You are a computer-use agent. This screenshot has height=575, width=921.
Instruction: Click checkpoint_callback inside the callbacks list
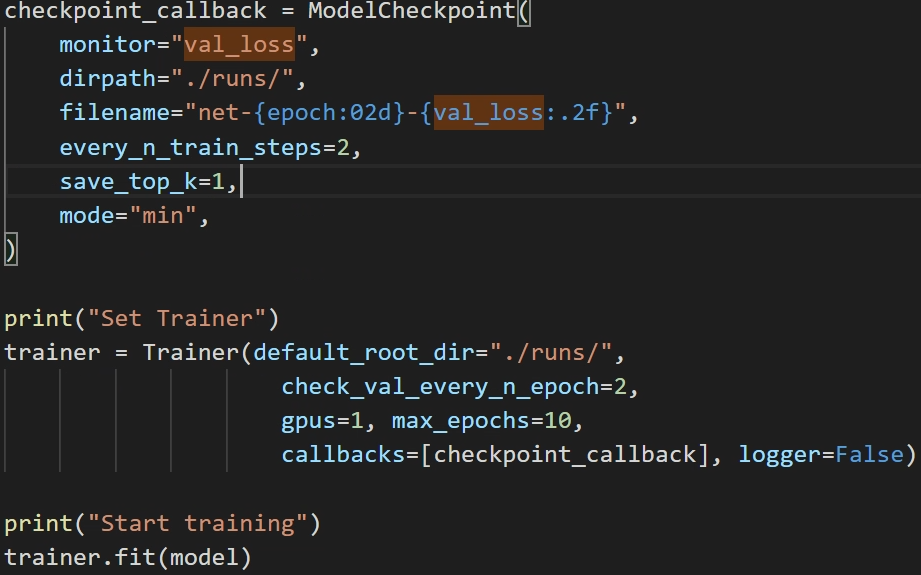[564, 455]
